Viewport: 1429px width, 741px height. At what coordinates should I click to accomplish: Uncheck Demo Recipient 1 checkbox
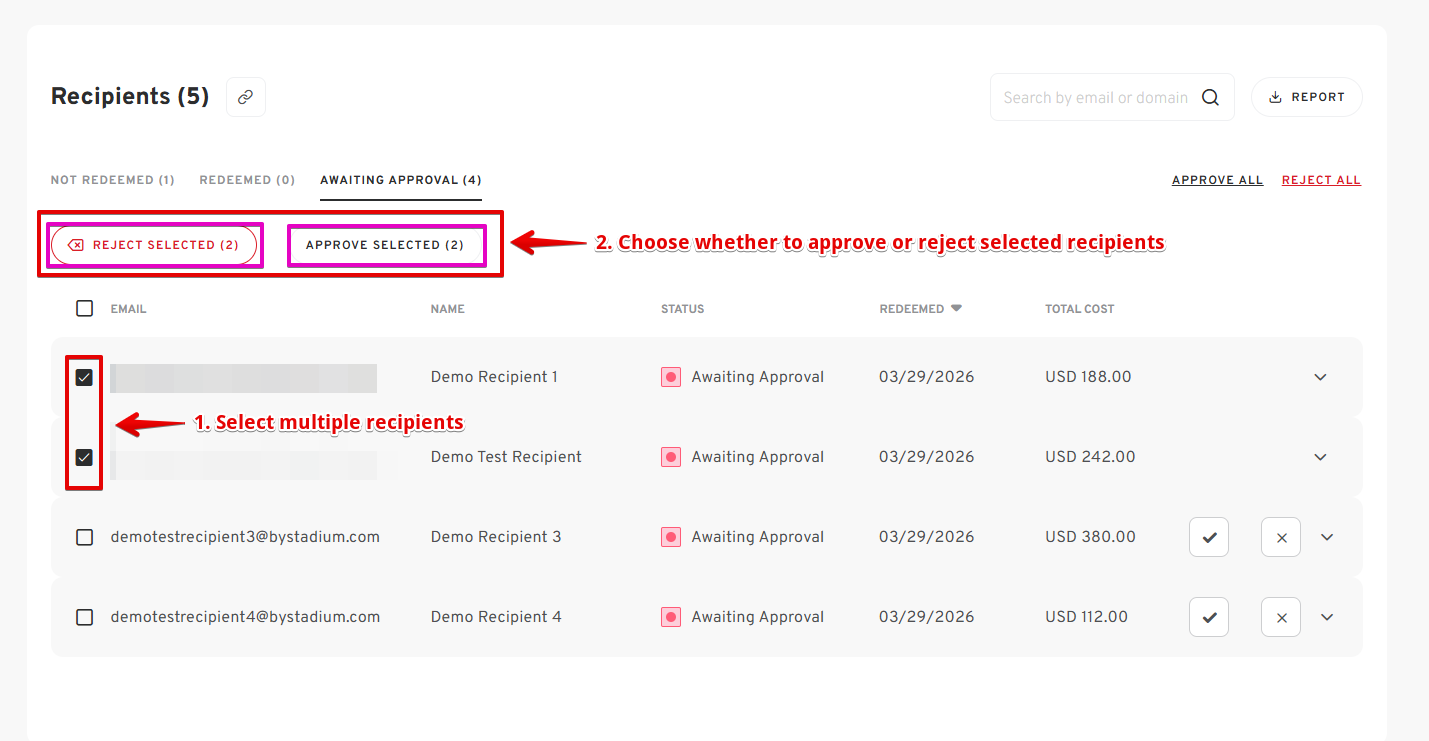click(85, 377)
